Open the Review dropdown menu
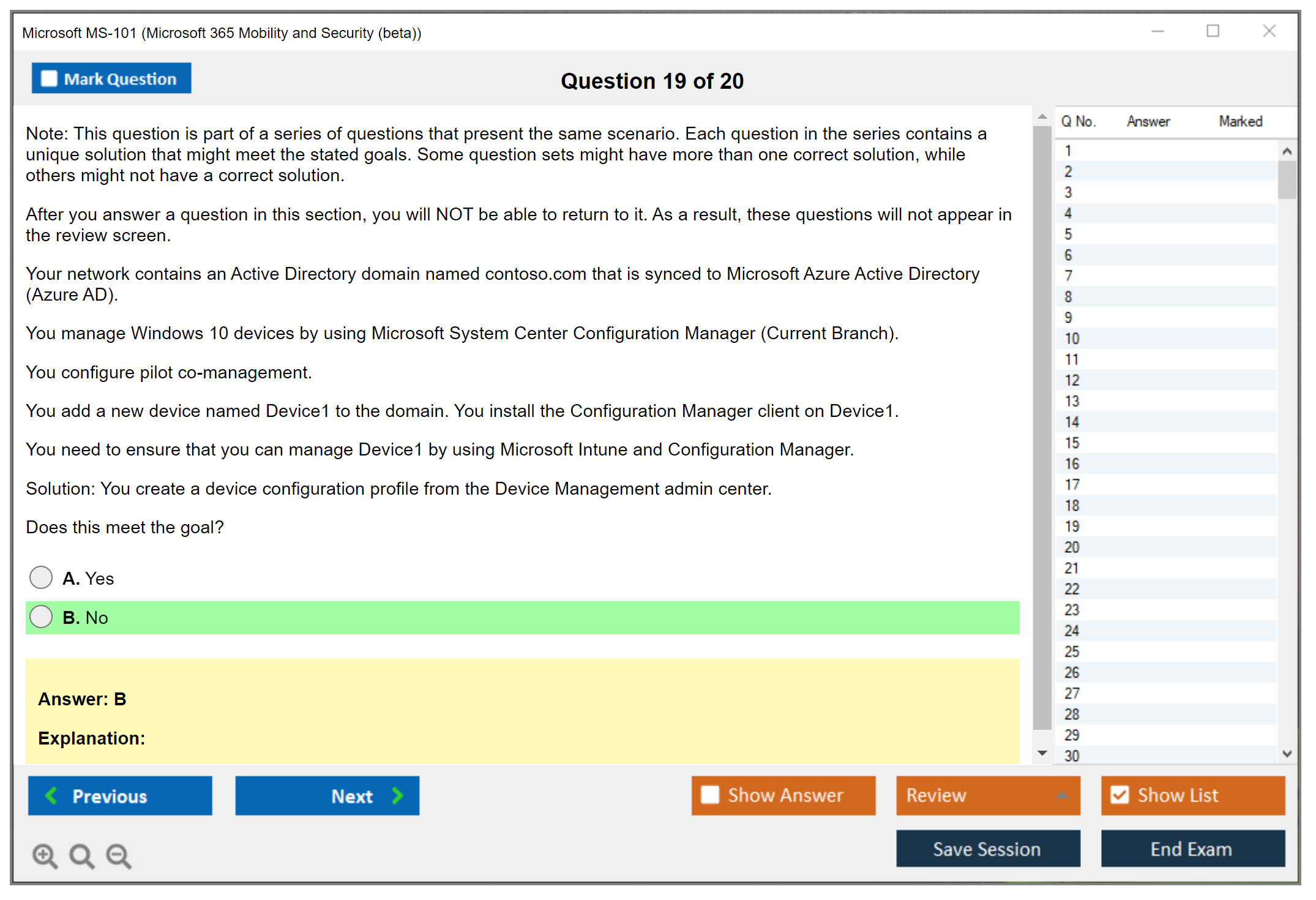Screen dimensions: 1316x900 pyautogui.click(x=1062, y=795)
